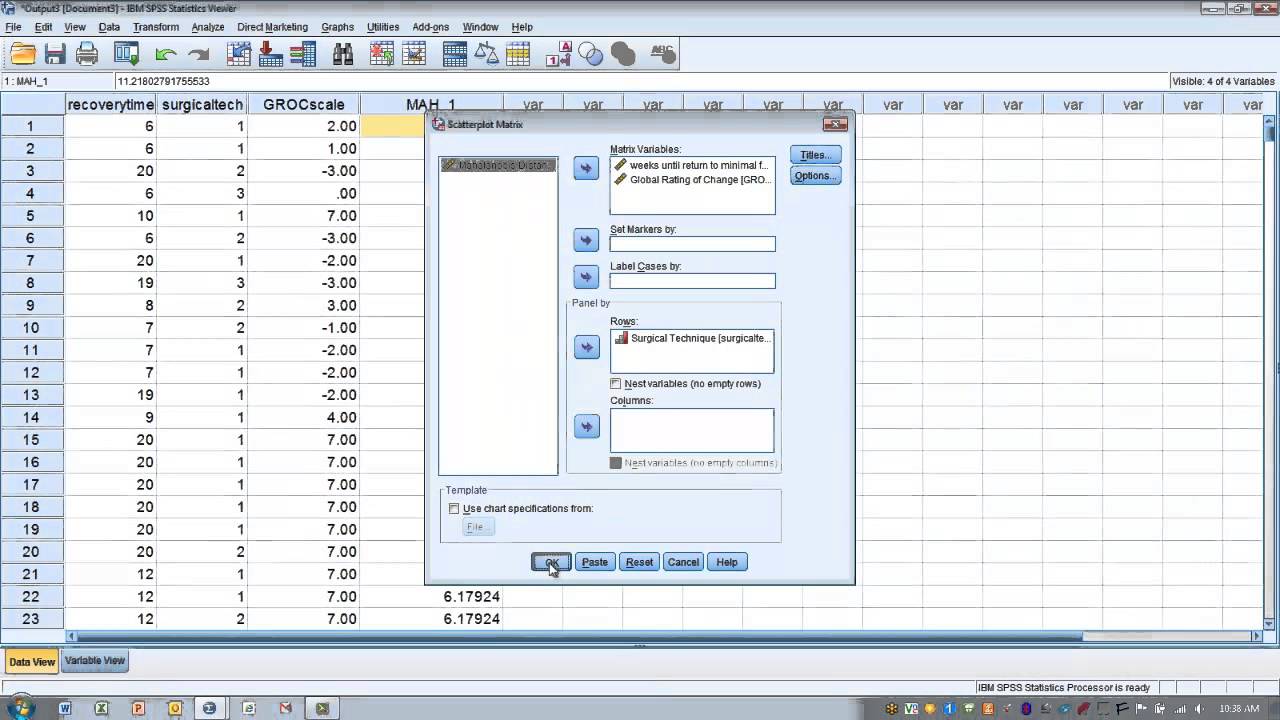Switch to the Data View tab
The height and width of the screenshot is (720, 1280).
(32, 661)
